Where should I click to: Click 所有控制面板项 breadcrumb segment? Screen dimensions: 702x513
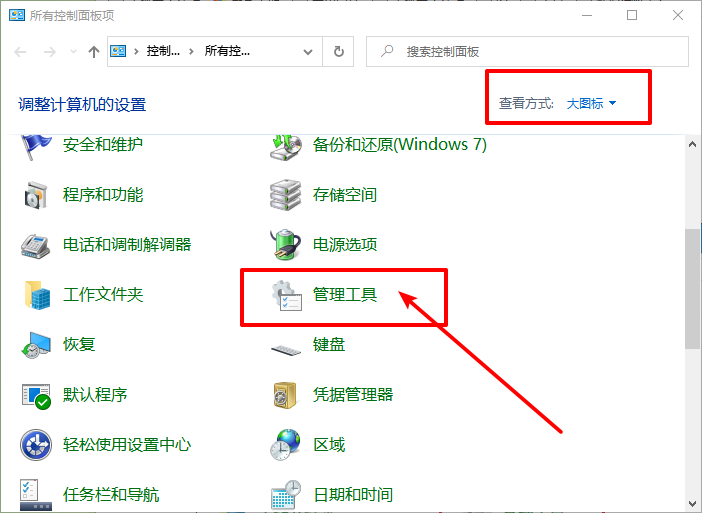(227, 52)
